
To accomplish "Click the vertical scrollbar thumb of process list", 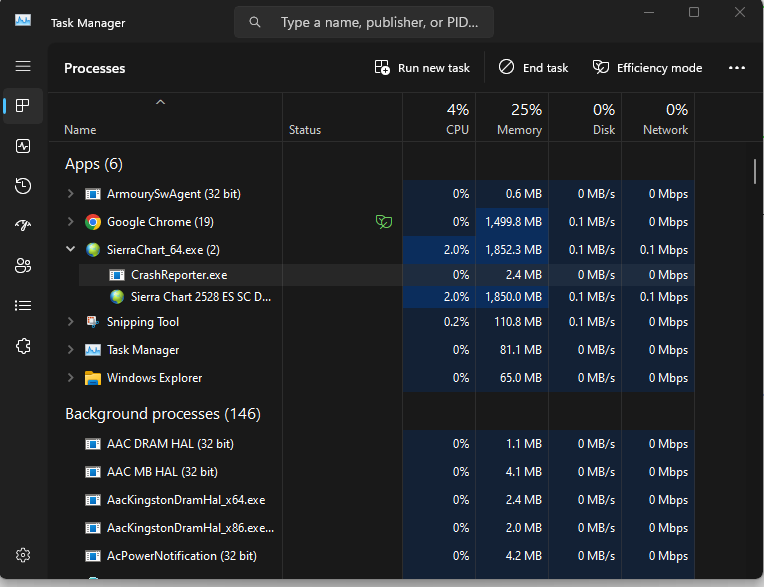I will [x=755, y=171].
